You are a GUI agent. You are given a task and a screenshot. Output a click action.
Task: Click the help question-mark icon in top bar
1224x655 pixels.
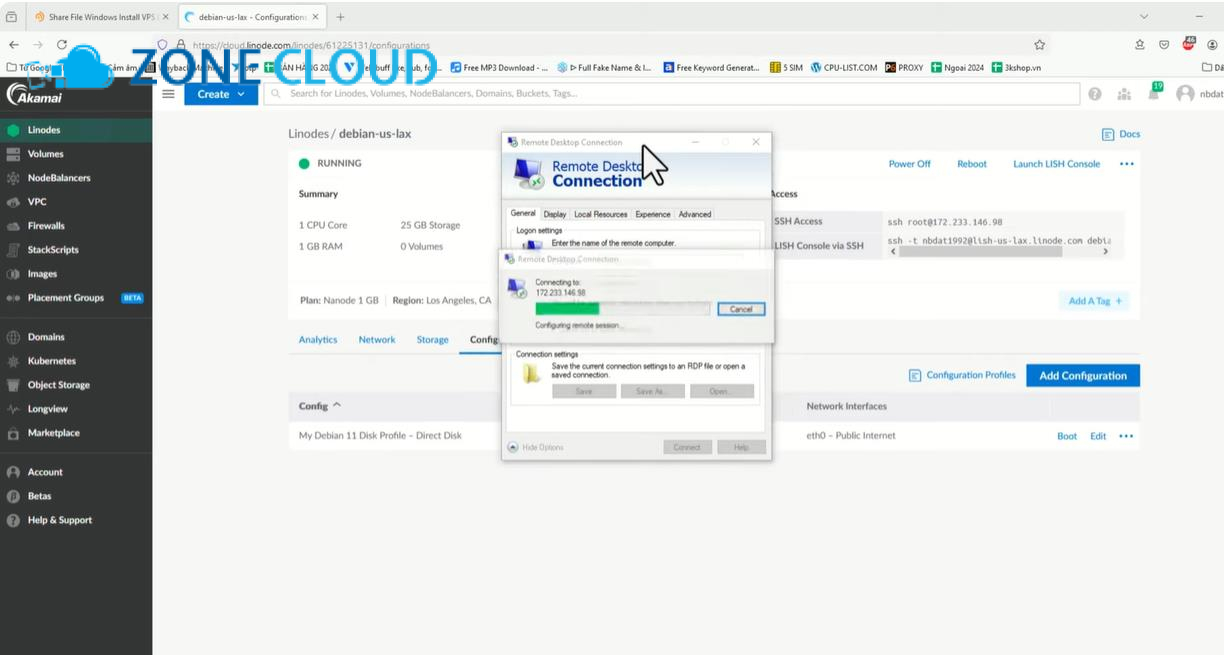(1094, 93)
